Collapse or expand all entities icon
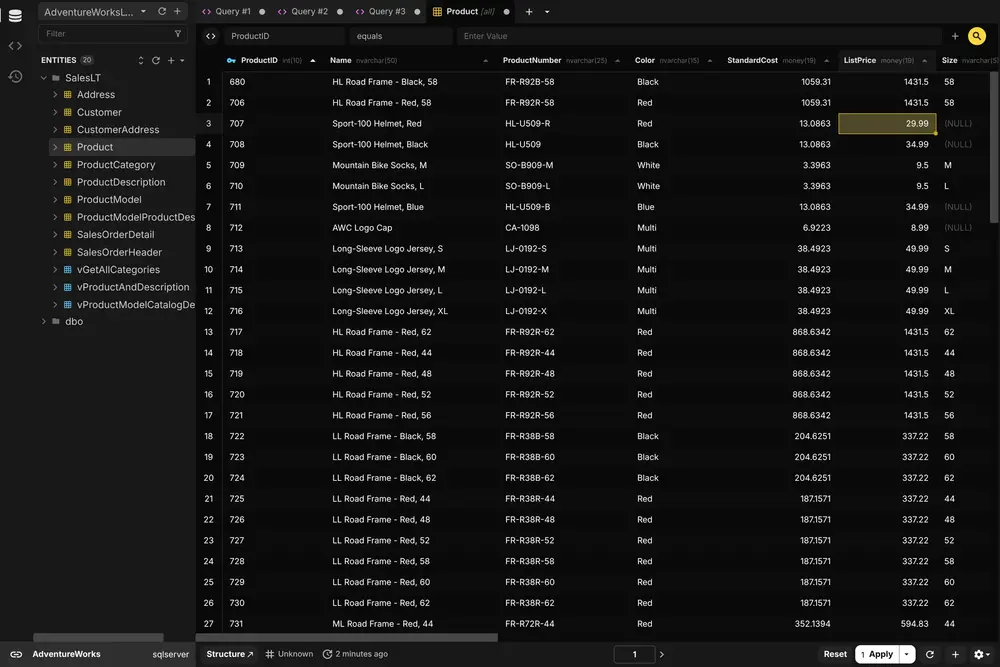Screen dimensions: 1000x667 [x=140, y=60]
